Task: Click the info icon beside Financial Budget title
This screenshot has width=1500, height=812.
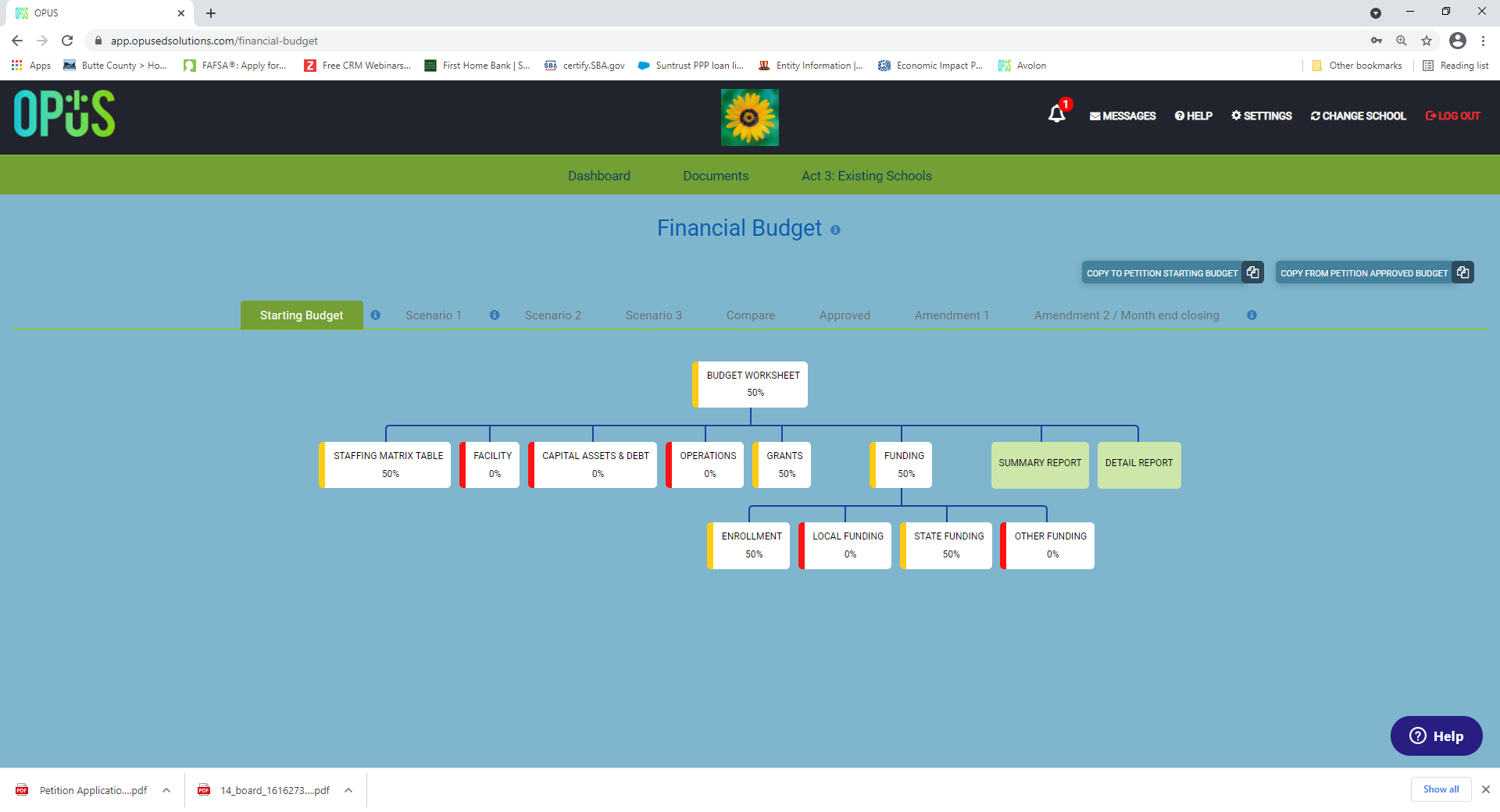Action: point(835,230)
